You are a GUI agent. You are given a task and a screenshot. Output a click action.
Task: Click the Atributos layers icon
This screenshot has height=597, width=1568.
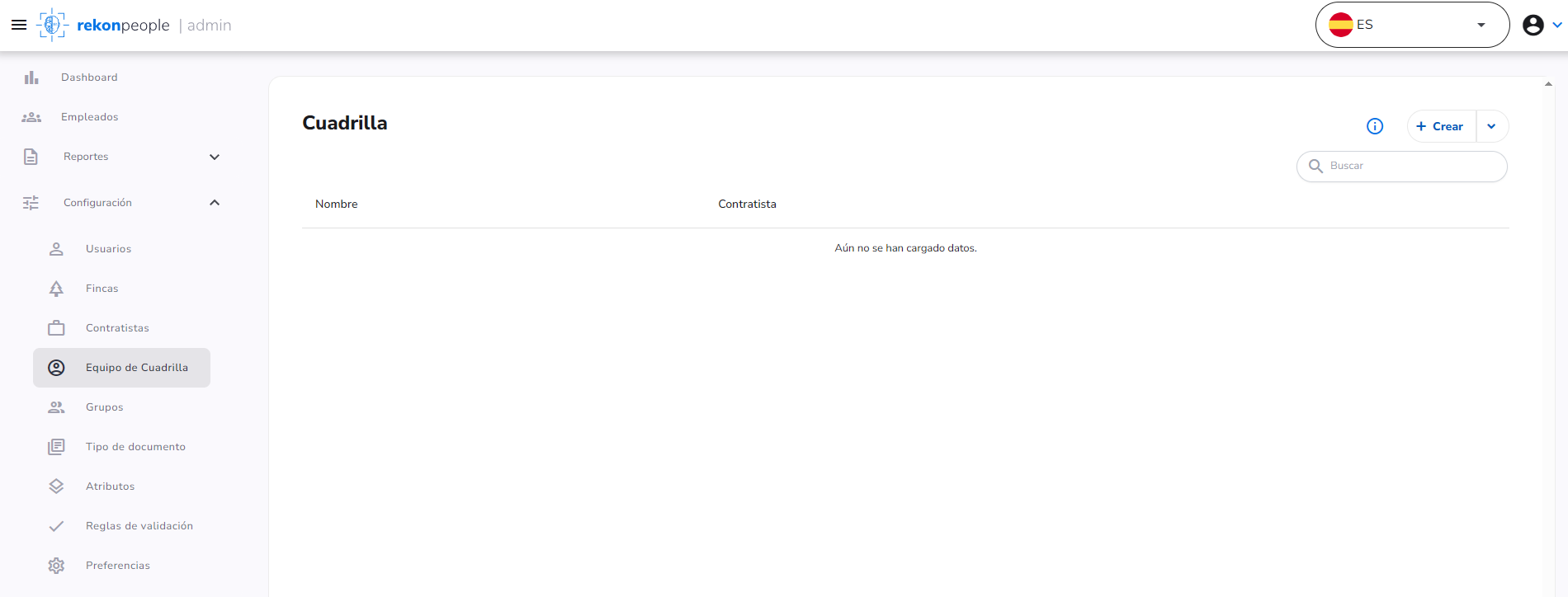pos(56,487)
